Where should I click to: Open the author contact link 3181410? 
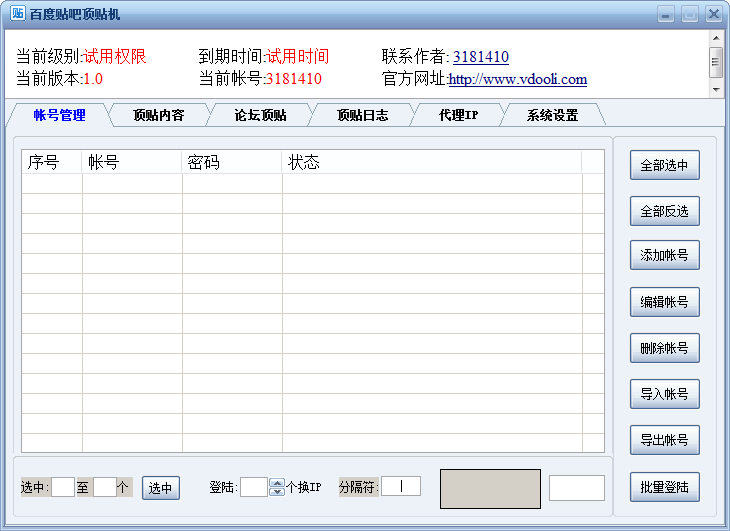pos(480,57)
